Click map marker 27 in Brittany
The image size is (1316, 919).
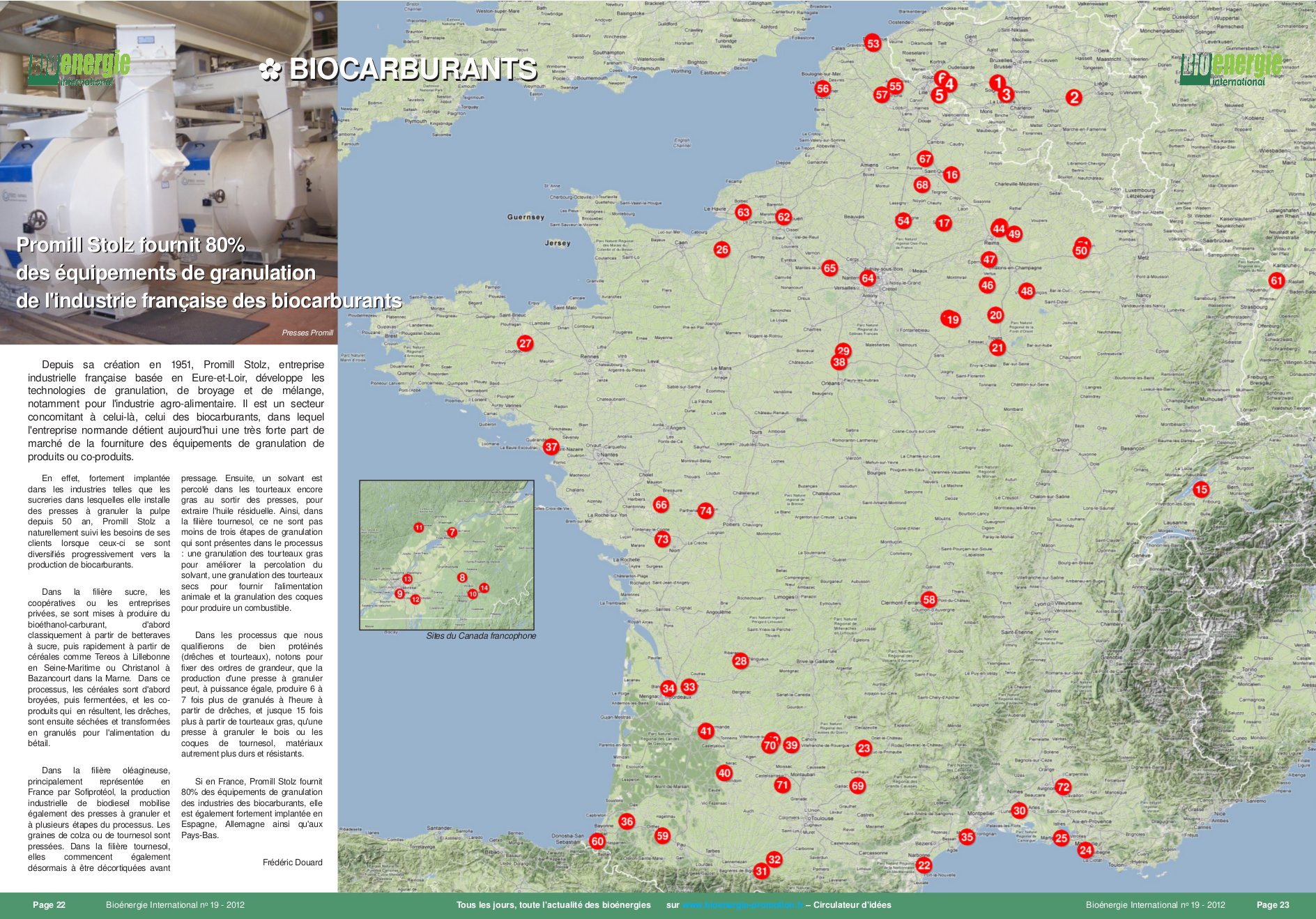coord(526,343)
